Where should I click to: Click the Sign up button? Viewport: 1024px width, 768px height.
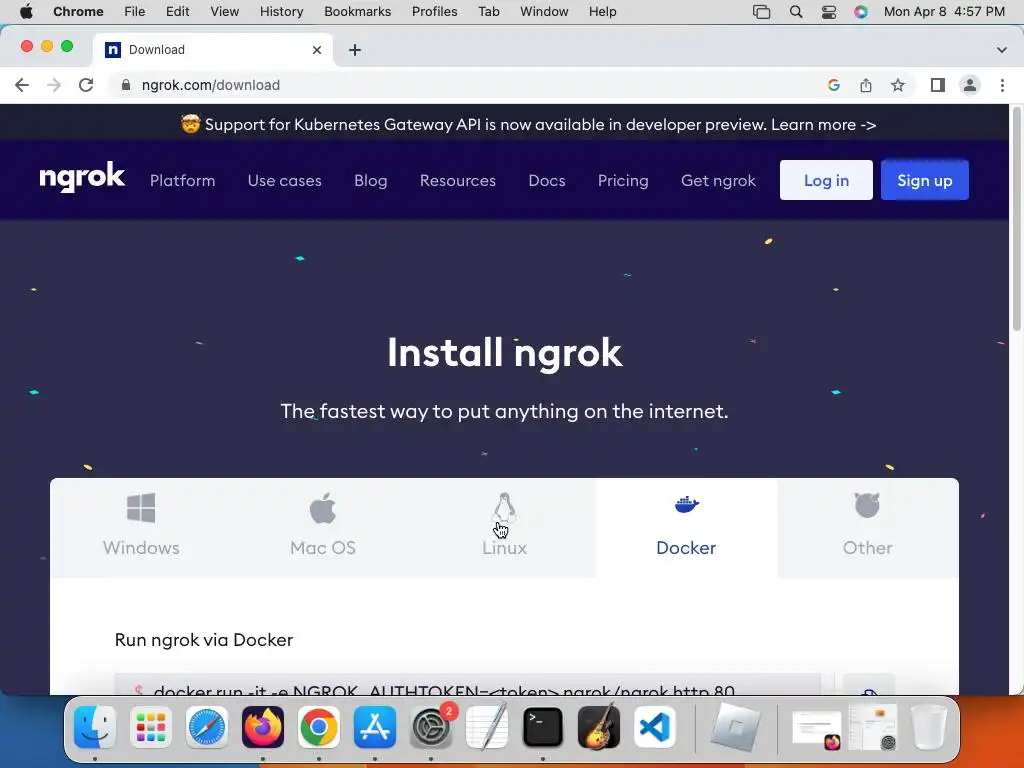tap(924, 180)
